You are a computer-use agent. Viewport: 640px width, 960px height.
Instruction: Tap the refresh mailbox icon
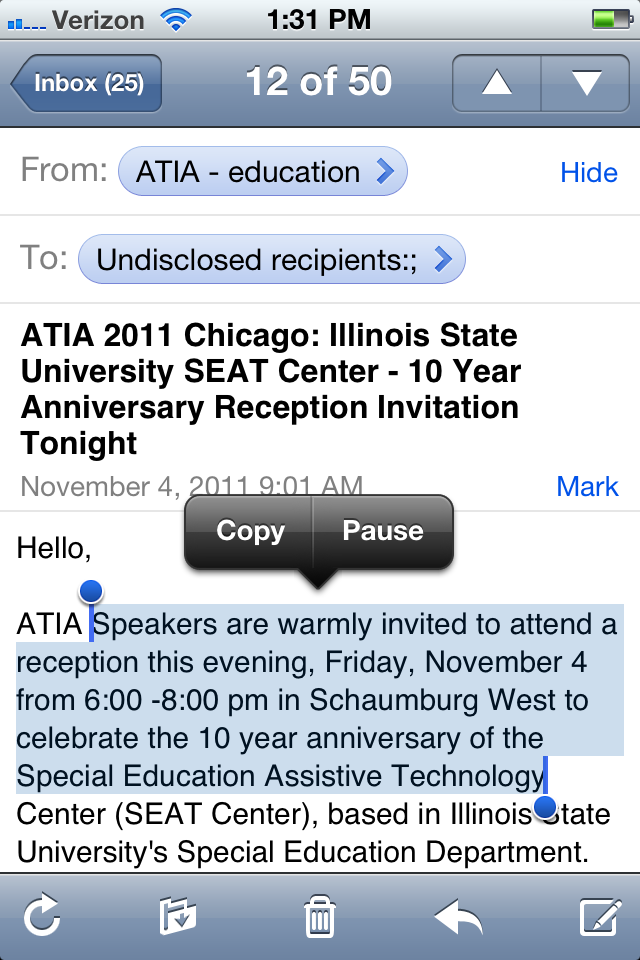point(43,915)
